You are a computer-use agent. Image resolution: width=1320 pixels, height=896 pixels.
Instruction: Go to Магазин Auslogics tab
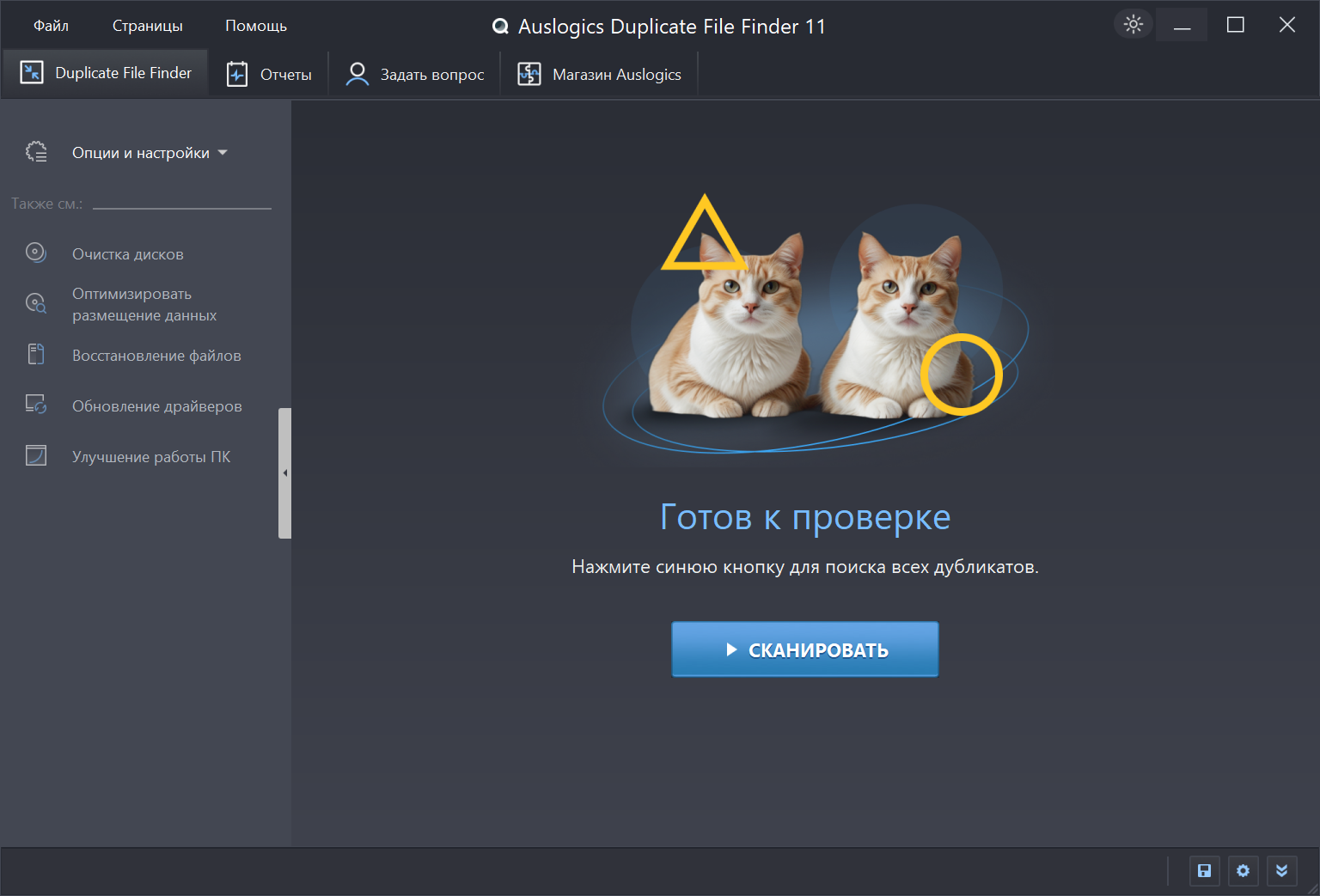(x=600, y=75)
